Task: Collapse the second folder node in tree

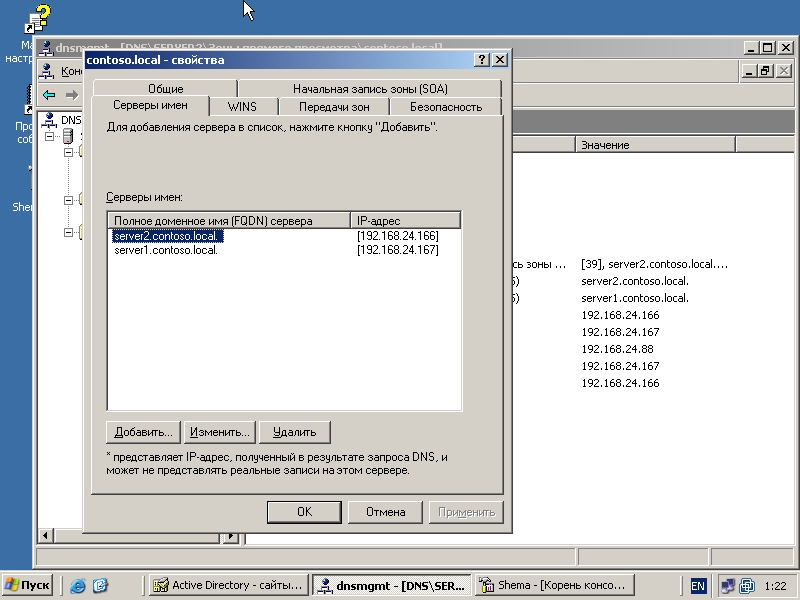Action: coord(68,200)
